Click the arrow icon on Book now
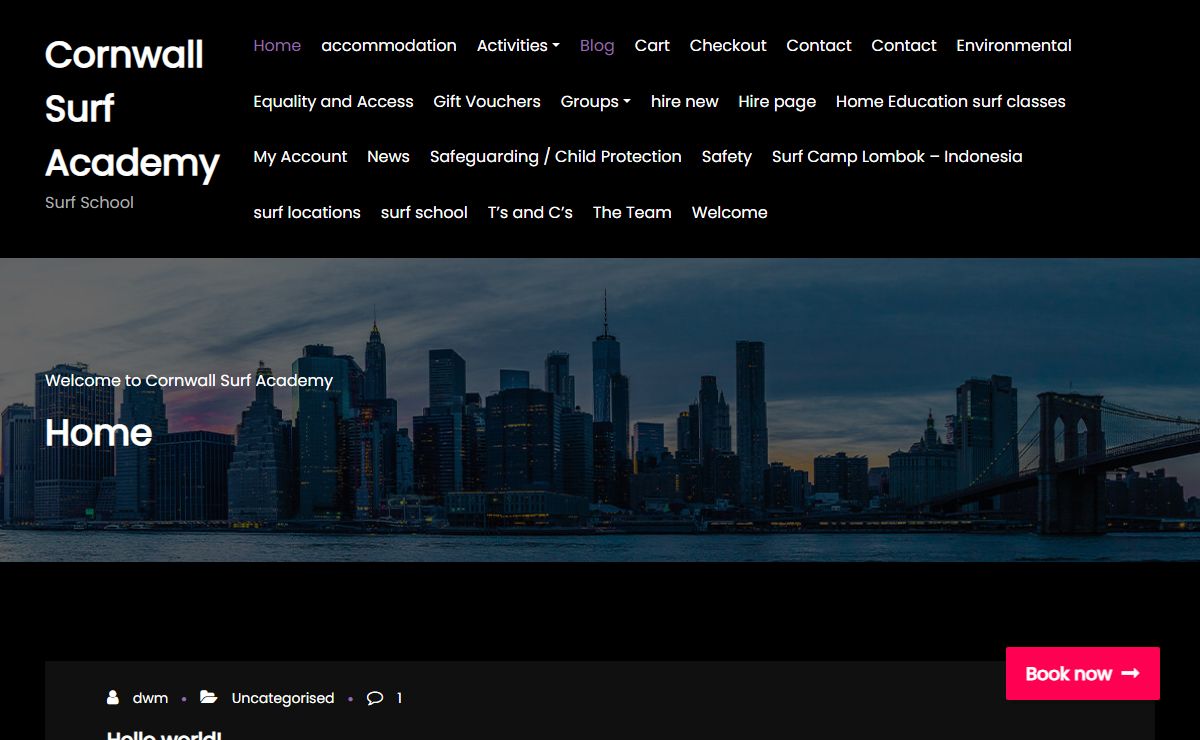The height and width of the screenshot is (740, 1200). [1131, 673]
